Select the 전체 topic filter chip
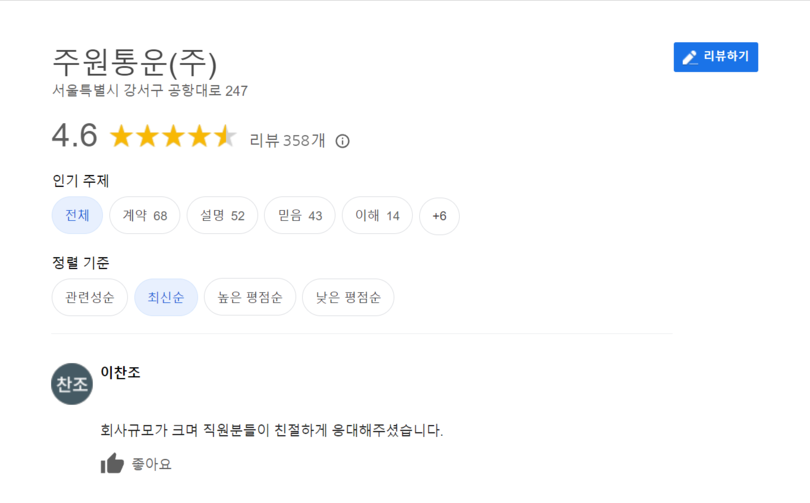This screenshot has width=810, height=503. (x=77, y=215)
